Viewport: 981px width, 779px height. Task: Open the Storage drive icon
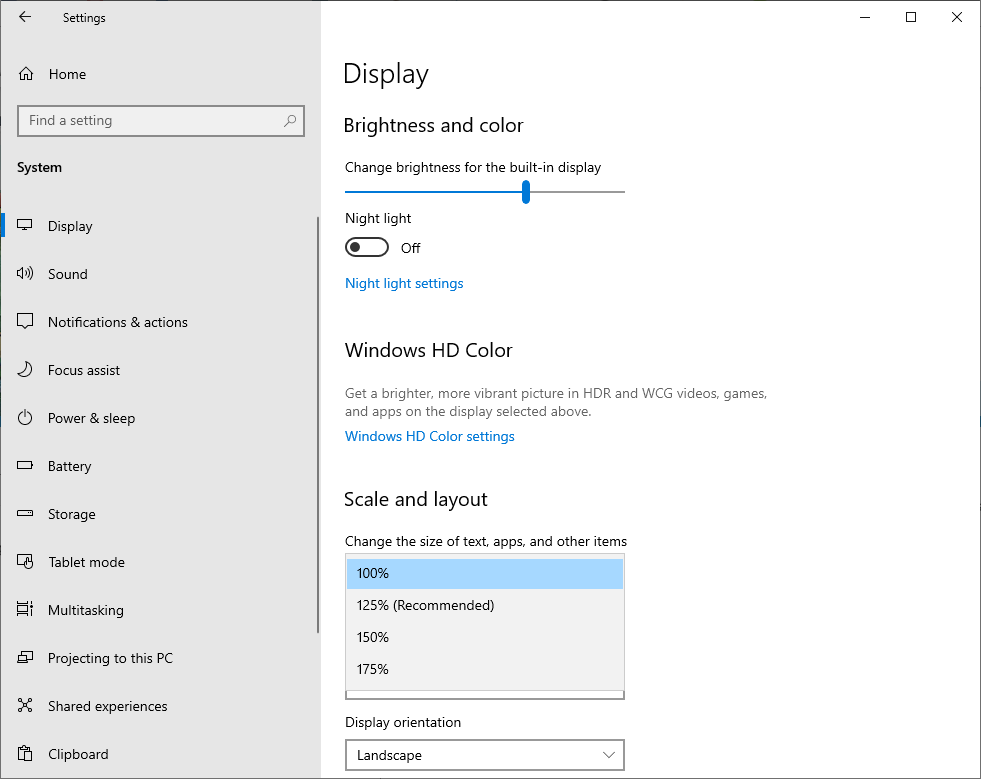25,513
